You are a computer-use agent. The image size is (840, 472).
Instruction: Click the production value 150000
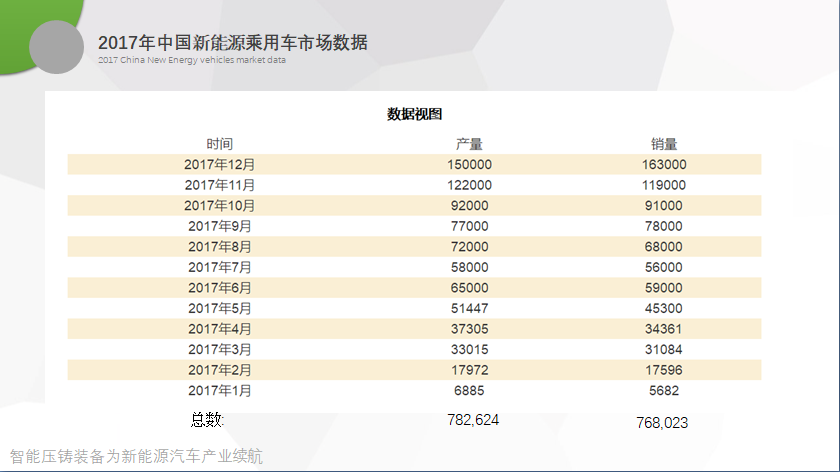(469, 164)
